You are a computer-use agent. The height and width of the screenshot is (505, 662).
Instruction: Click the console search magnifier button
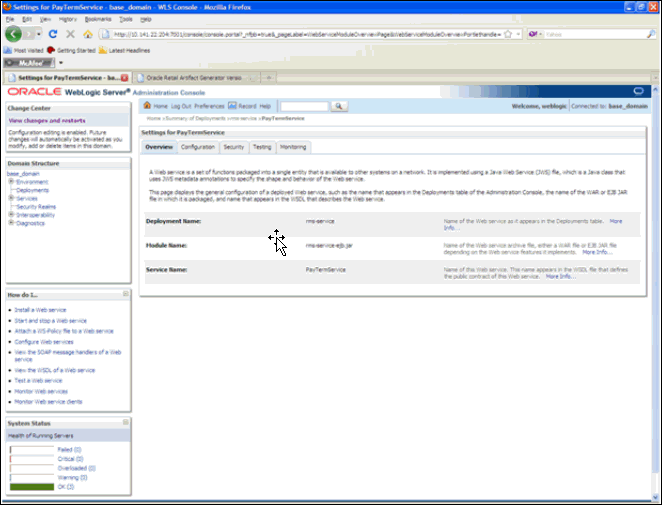coord(339,106)
